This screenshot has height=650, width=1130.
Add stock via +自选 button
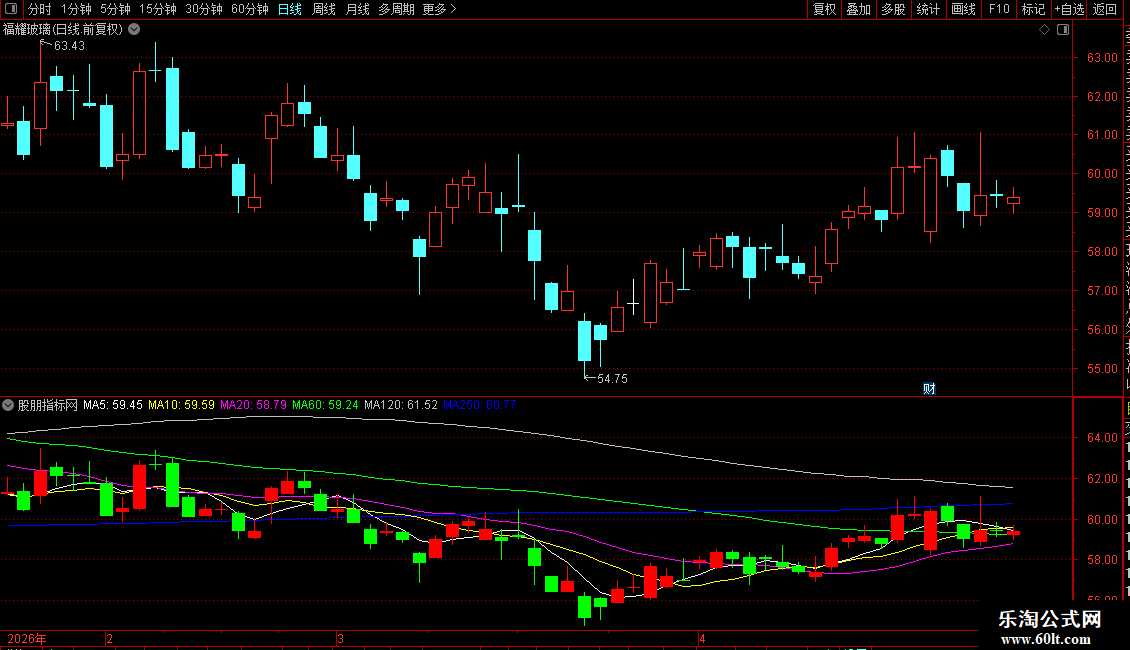tap(1069, 9)
